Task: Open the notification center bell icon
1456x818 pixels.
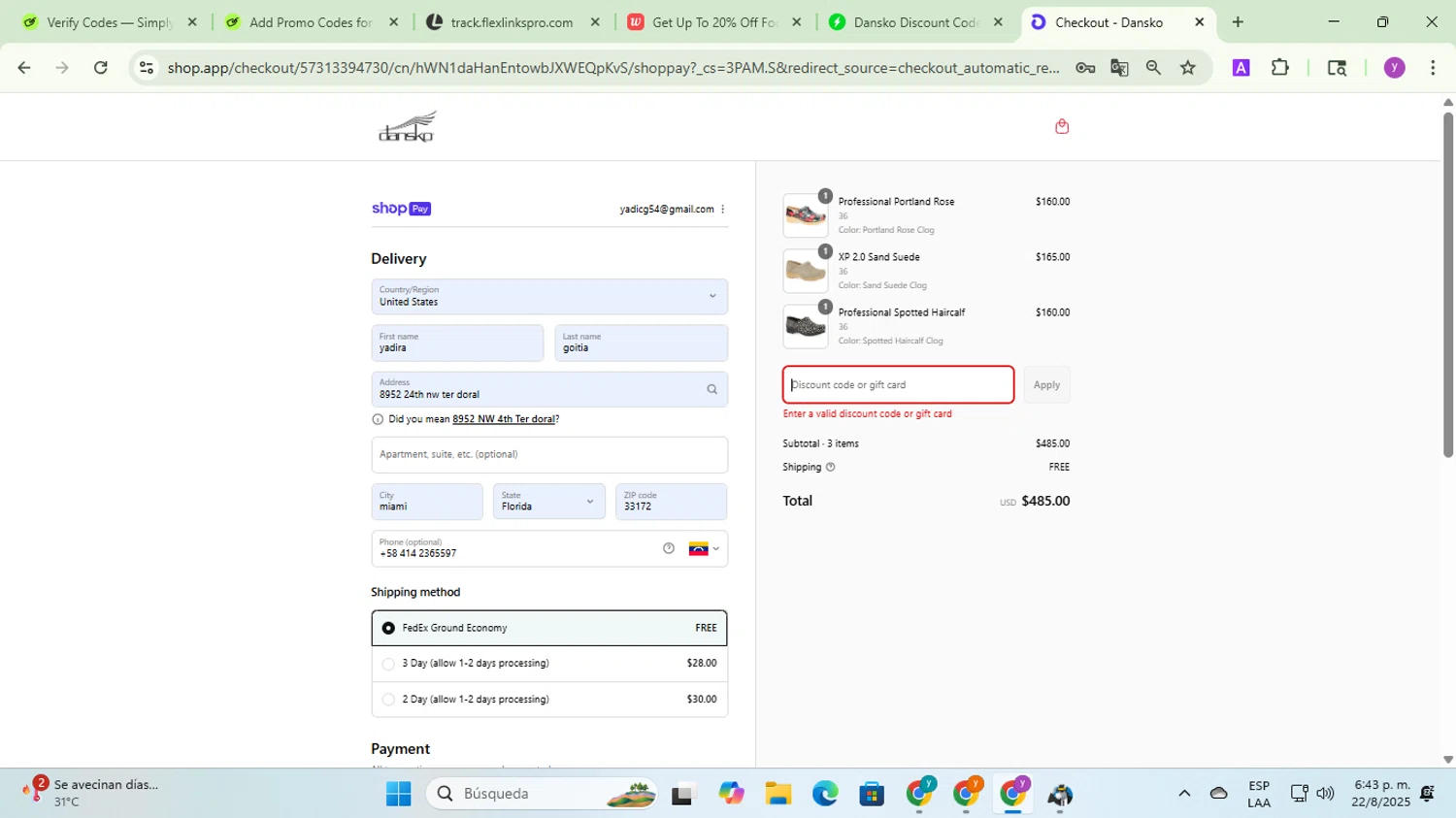Action: pos(1427,794)
